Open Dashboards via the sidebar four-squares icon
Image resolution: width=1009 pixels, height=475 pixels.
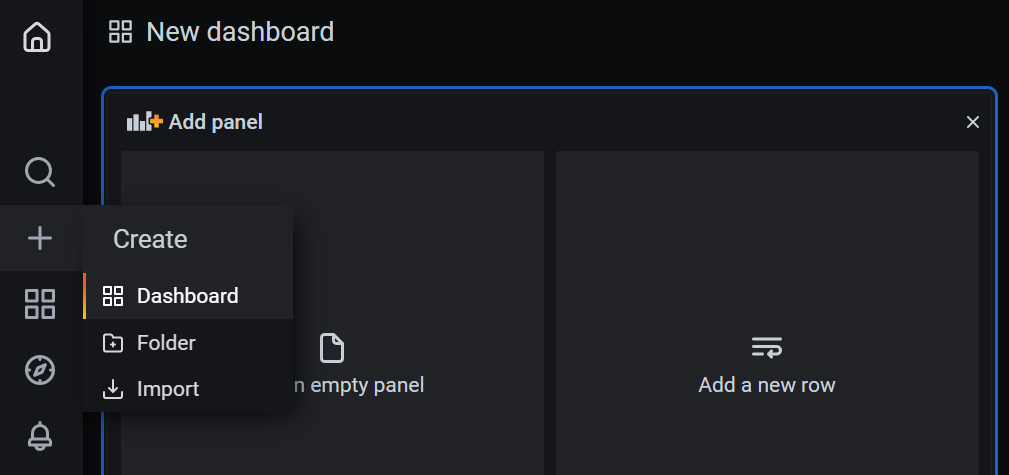(39, 304)
